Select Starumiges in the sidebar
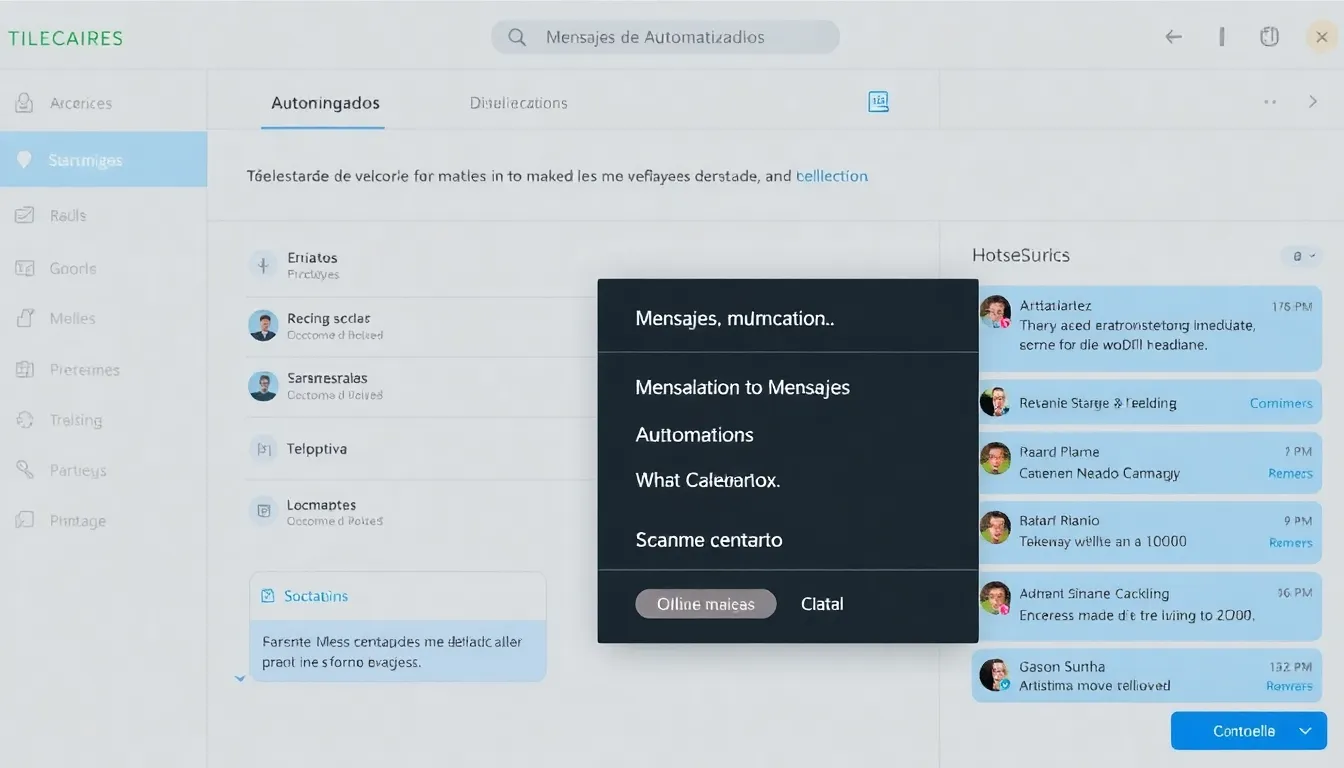Image resolution: width=1344 pixels, height=768 pixels. [103, 160]
